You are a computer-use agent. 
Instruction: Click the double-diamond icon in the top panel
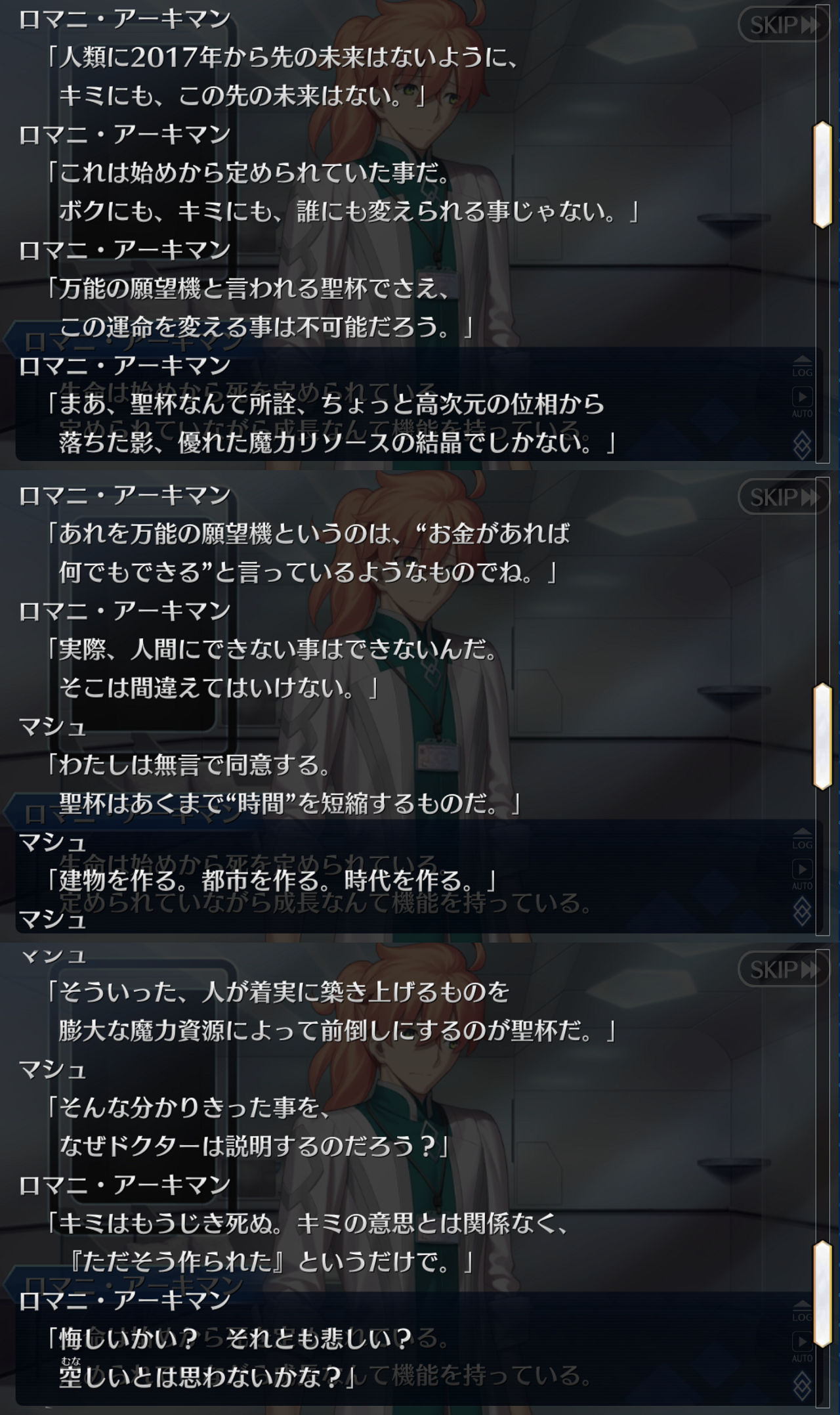(802, 445)
